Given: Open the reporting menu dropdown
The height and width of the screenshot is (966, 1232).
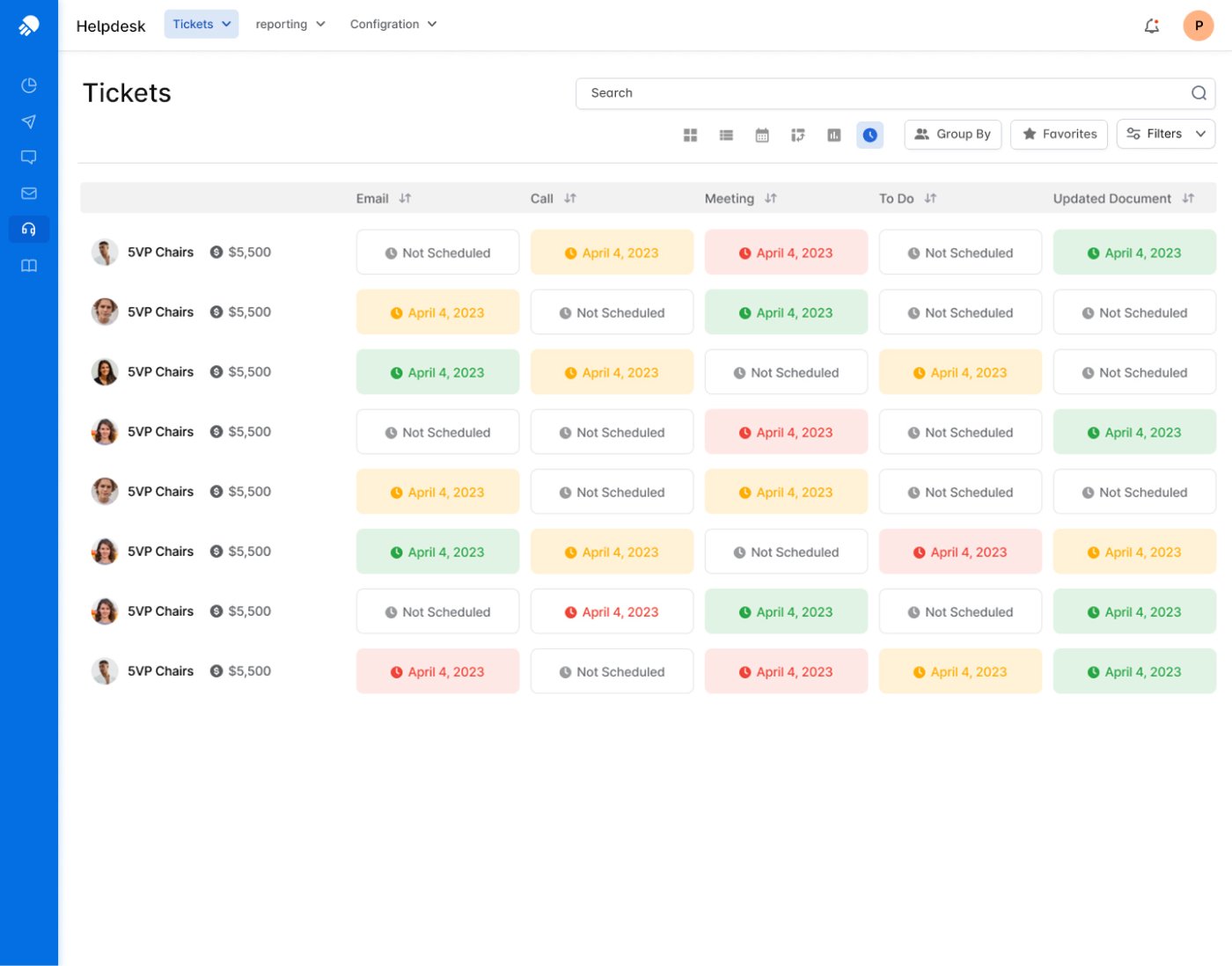Looking at the screenshot, I should 290,25.
